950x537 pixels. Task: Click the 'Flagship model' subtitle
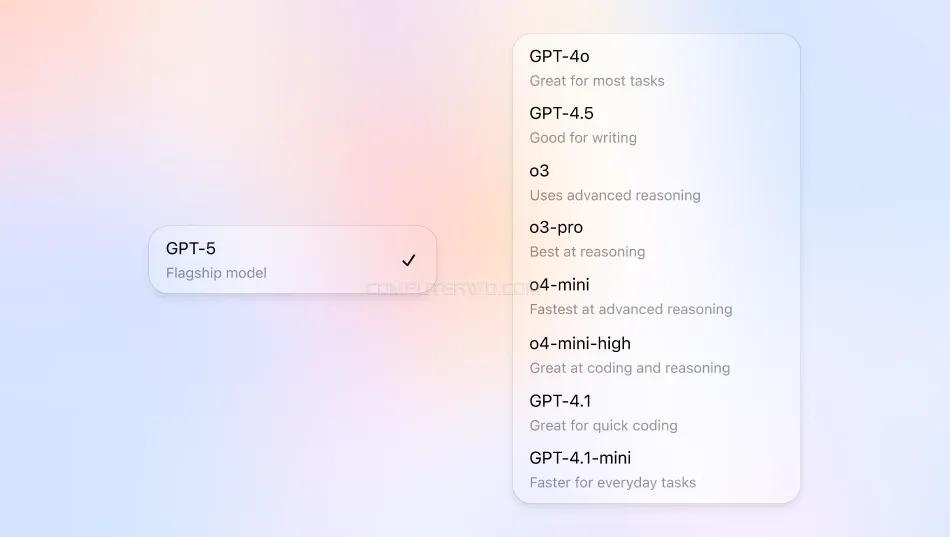216,273
